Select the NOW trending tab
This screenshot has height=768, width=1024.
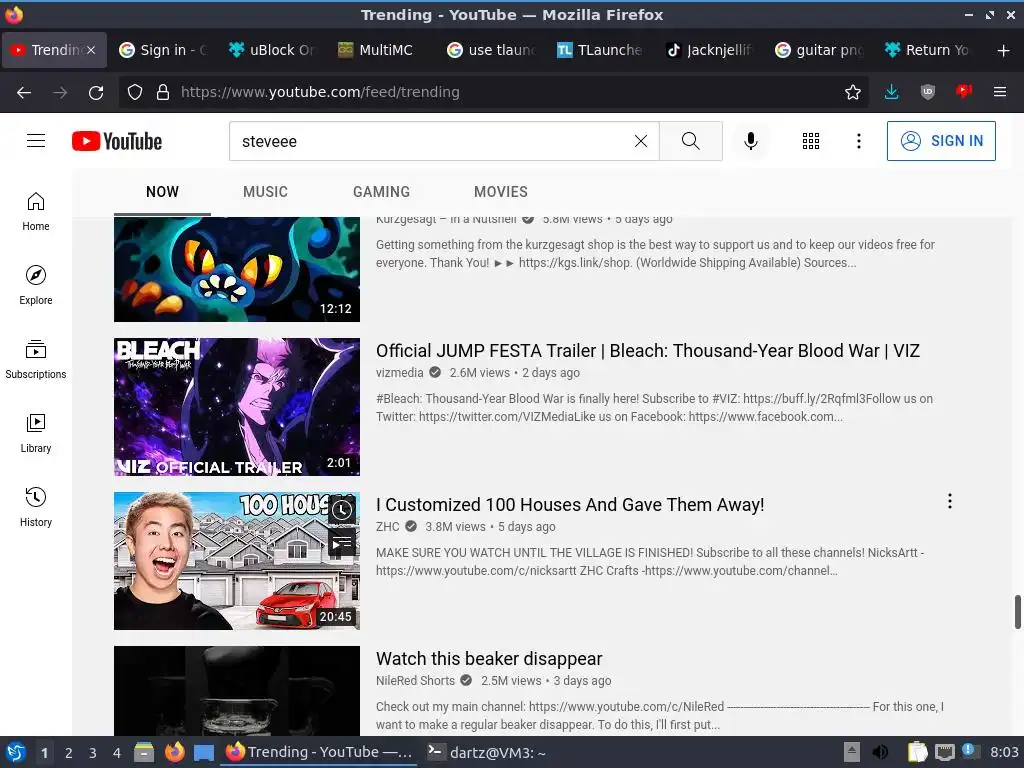(x=162, y=192)
